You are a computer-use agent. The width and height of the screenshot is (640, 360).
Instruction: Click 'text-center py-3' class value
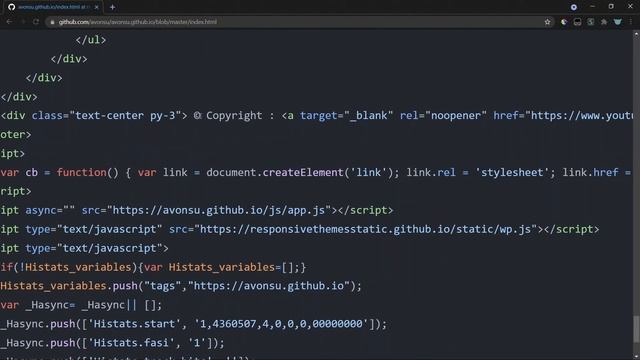point(126,116)
